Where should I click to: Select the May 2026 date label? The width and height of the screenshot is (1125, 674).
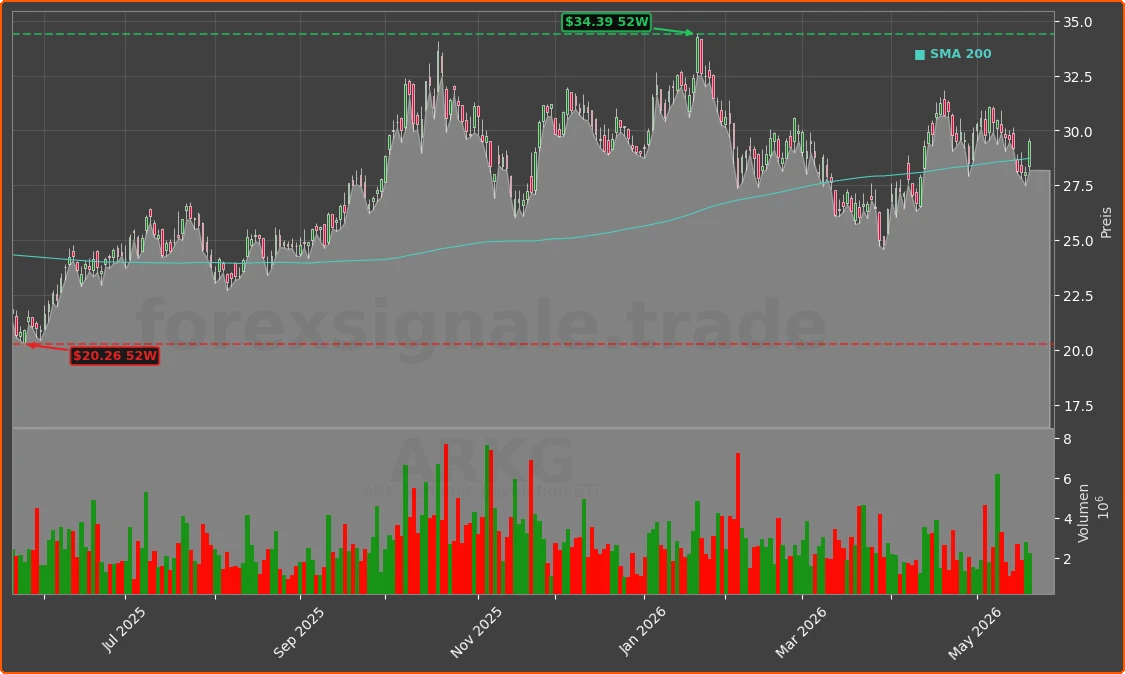pyautogui.click(x=974, y=633)
